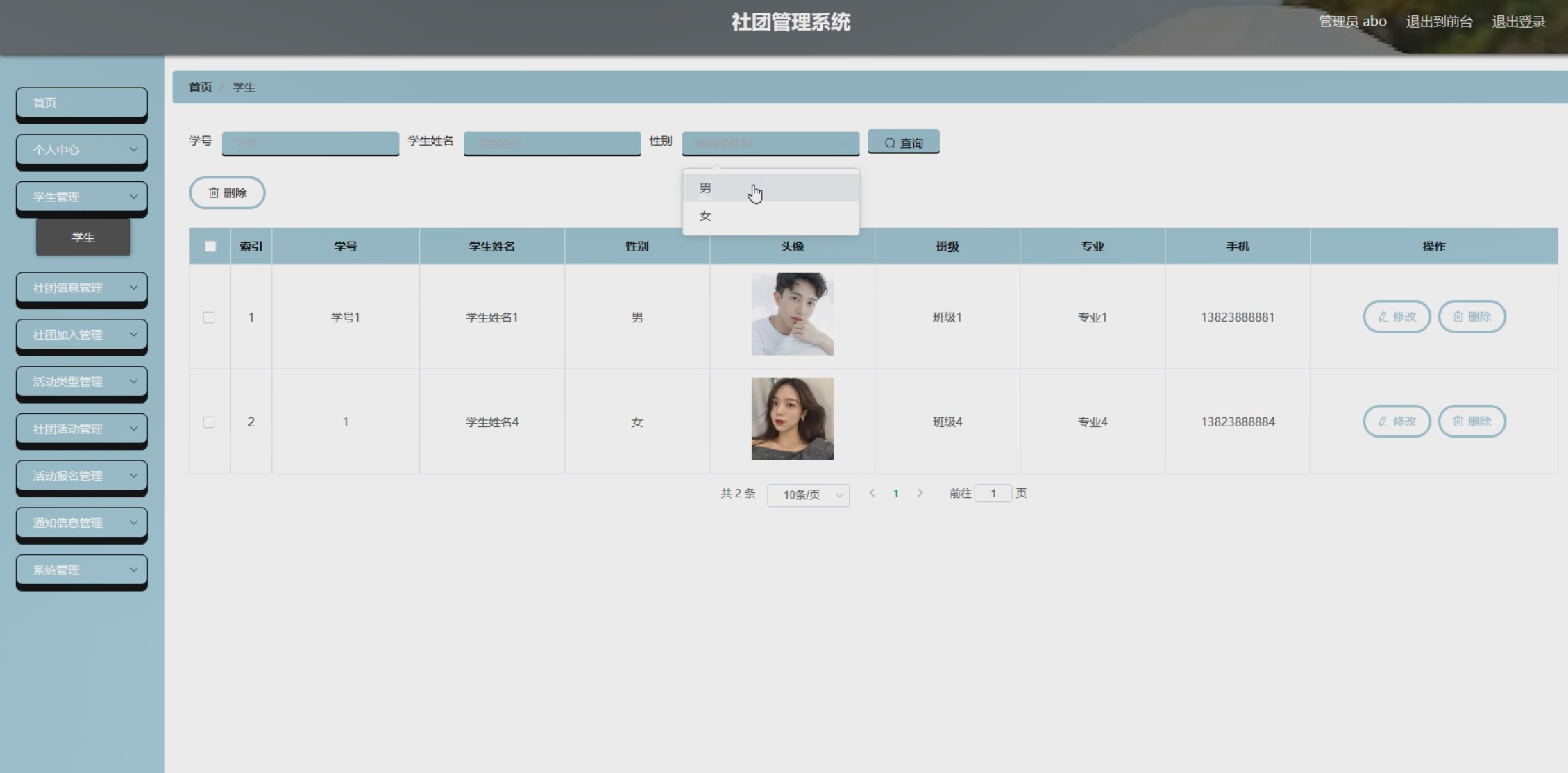Viewport: 1568px width, 773px height.
Task: Click the trash 删除 batch delete button
Action: coord(227,192)
